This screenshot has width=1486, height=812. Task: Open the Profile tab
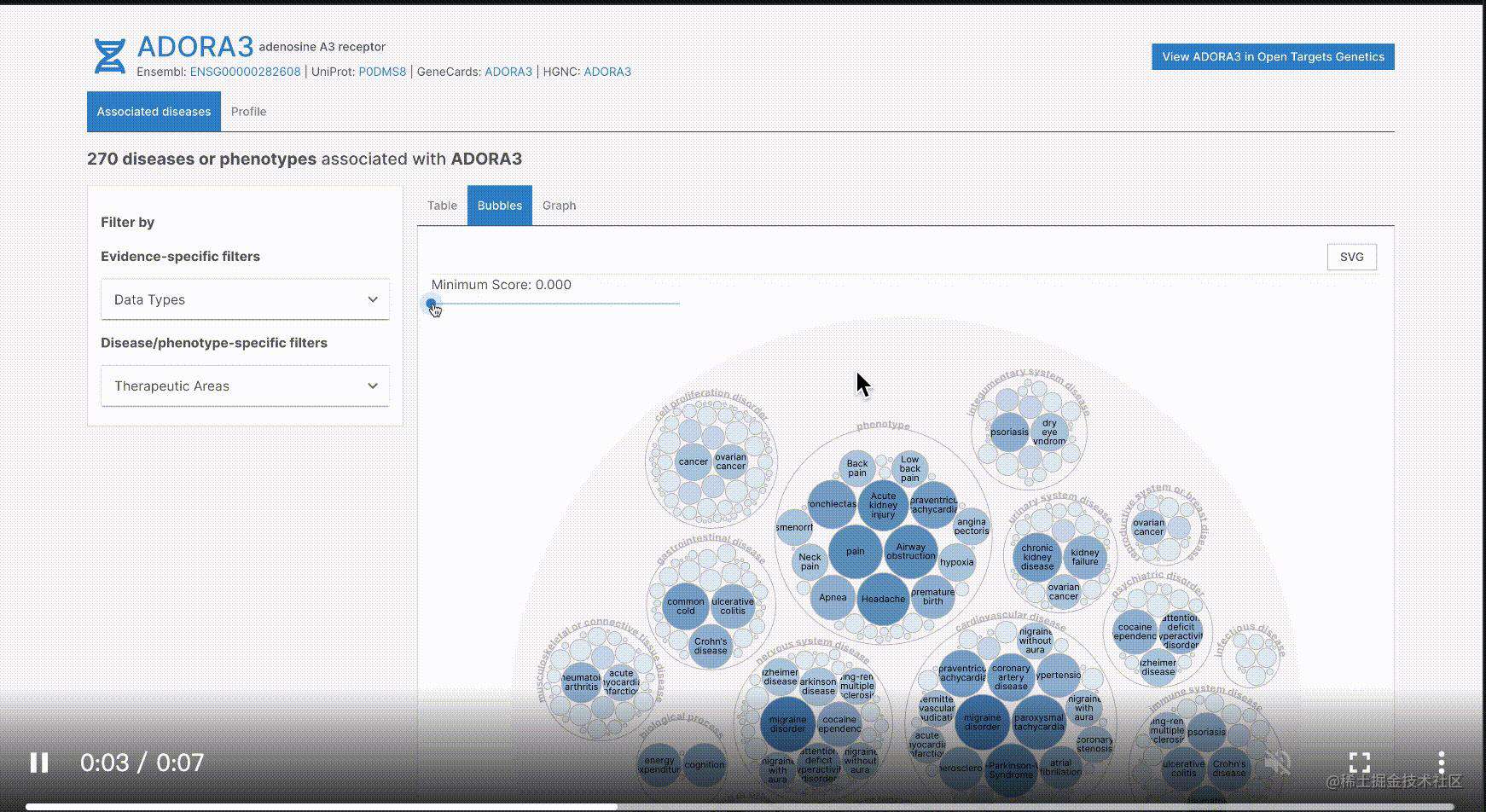tap(248, 112)
